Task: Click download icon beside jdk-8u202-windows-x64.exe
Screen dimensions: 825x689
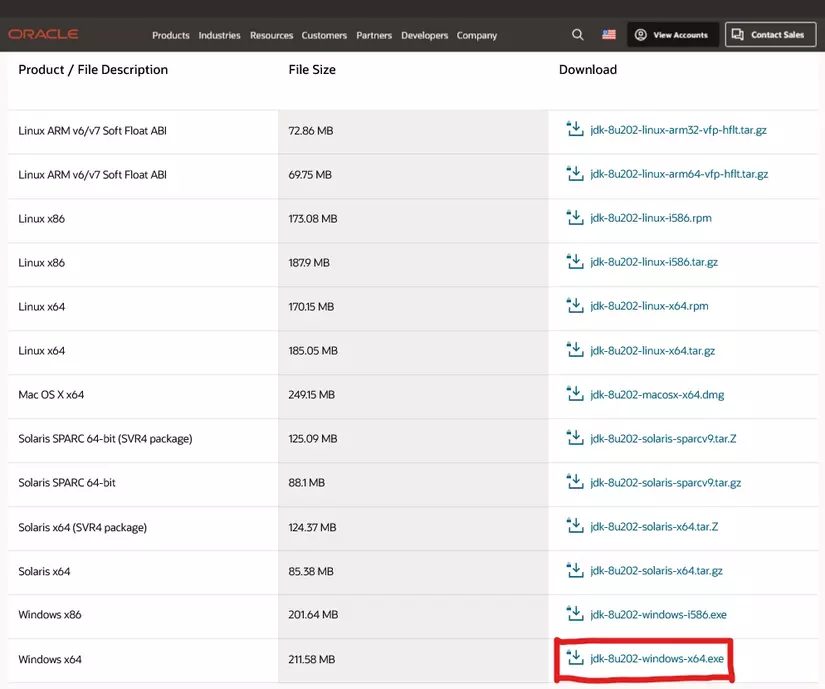Action: [x=574, y=658]
